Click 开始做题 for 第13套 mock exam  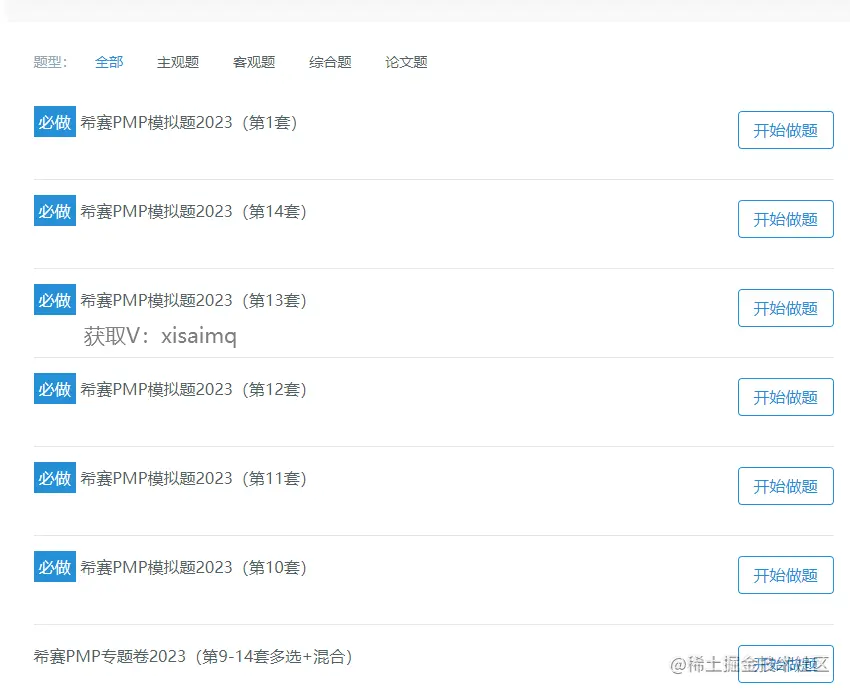785,308
